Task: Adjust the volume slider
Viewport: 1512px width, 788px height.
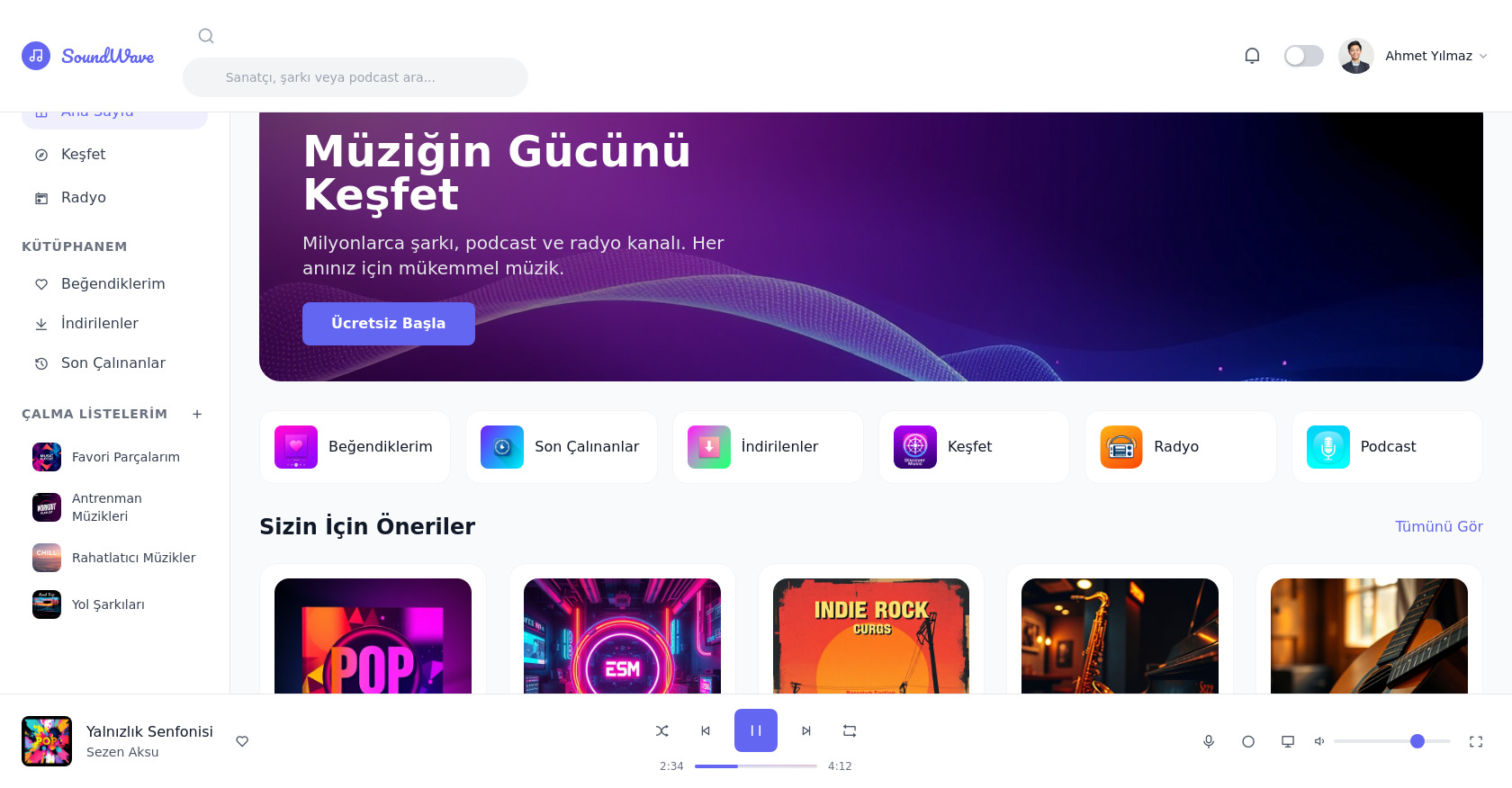Action: (x=1392, y=741)
